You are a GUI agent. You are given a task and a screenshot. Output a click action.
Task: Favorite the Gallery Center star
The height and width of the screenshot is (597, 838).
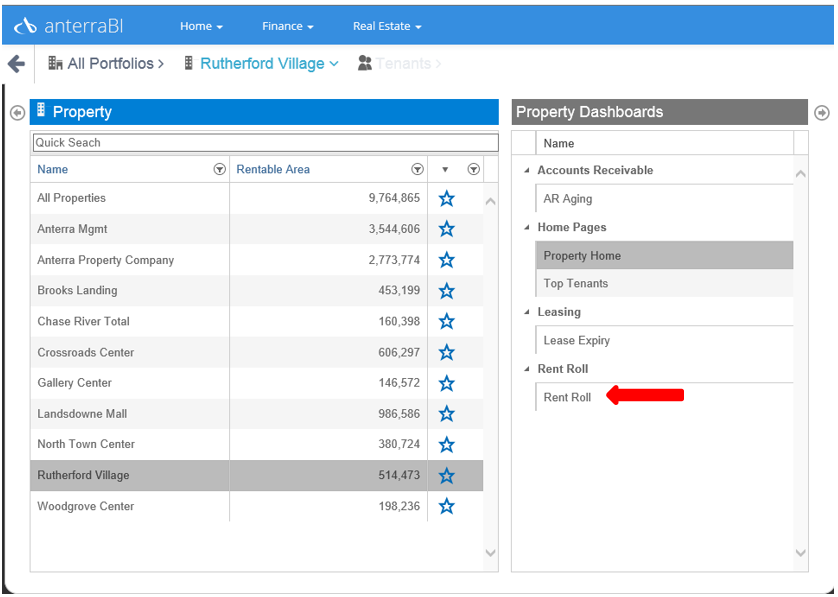pos(446,383)
